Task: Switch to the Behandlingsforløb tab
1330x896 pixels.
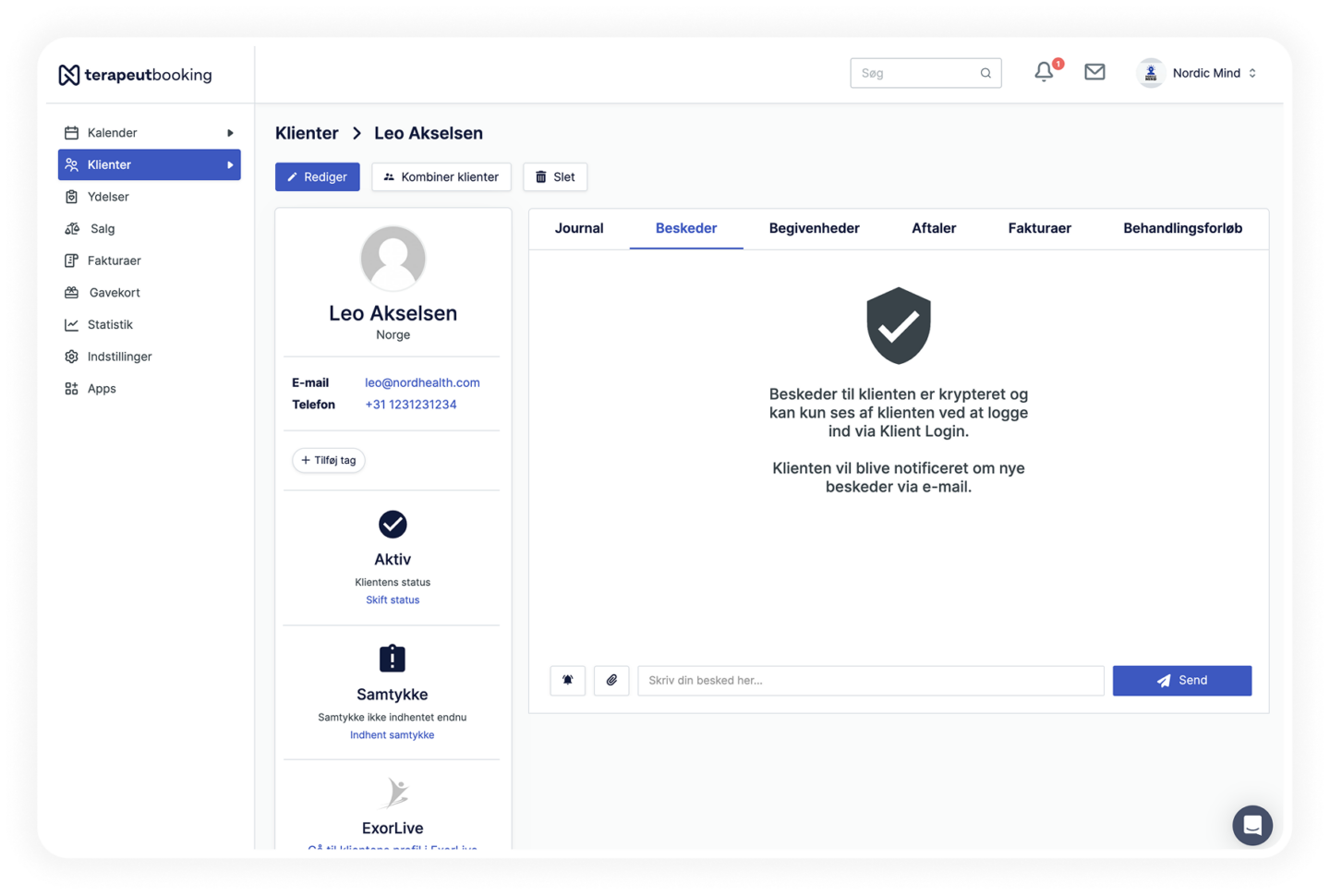Action: 1182,228
